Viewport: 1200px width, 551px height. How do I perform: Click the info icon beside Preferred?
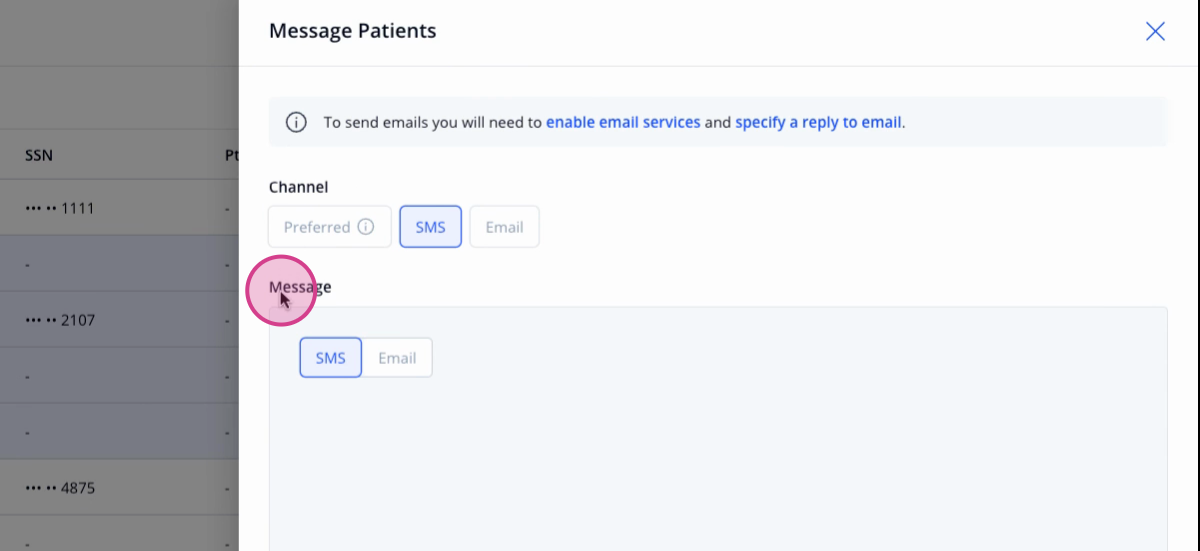coord(366,227)
